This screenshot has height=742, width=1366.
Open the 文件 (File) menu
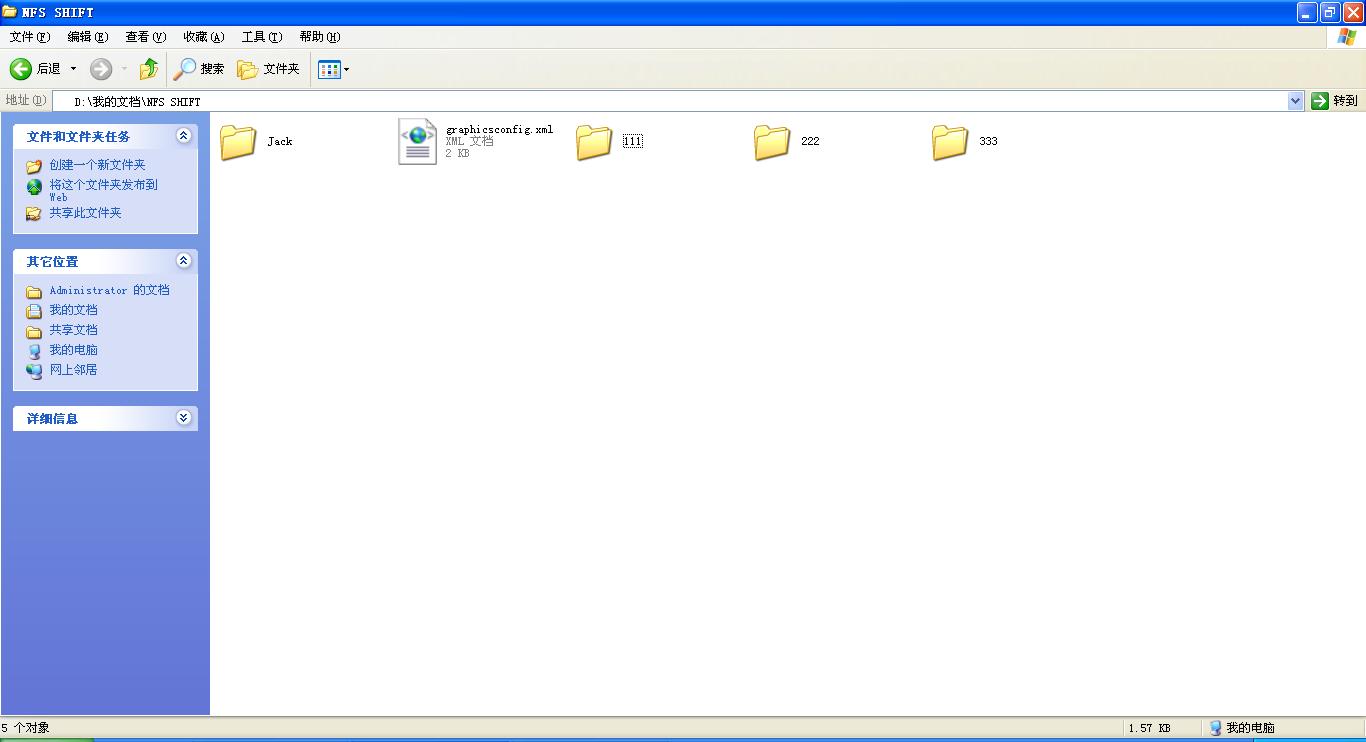tap(29, 37)
